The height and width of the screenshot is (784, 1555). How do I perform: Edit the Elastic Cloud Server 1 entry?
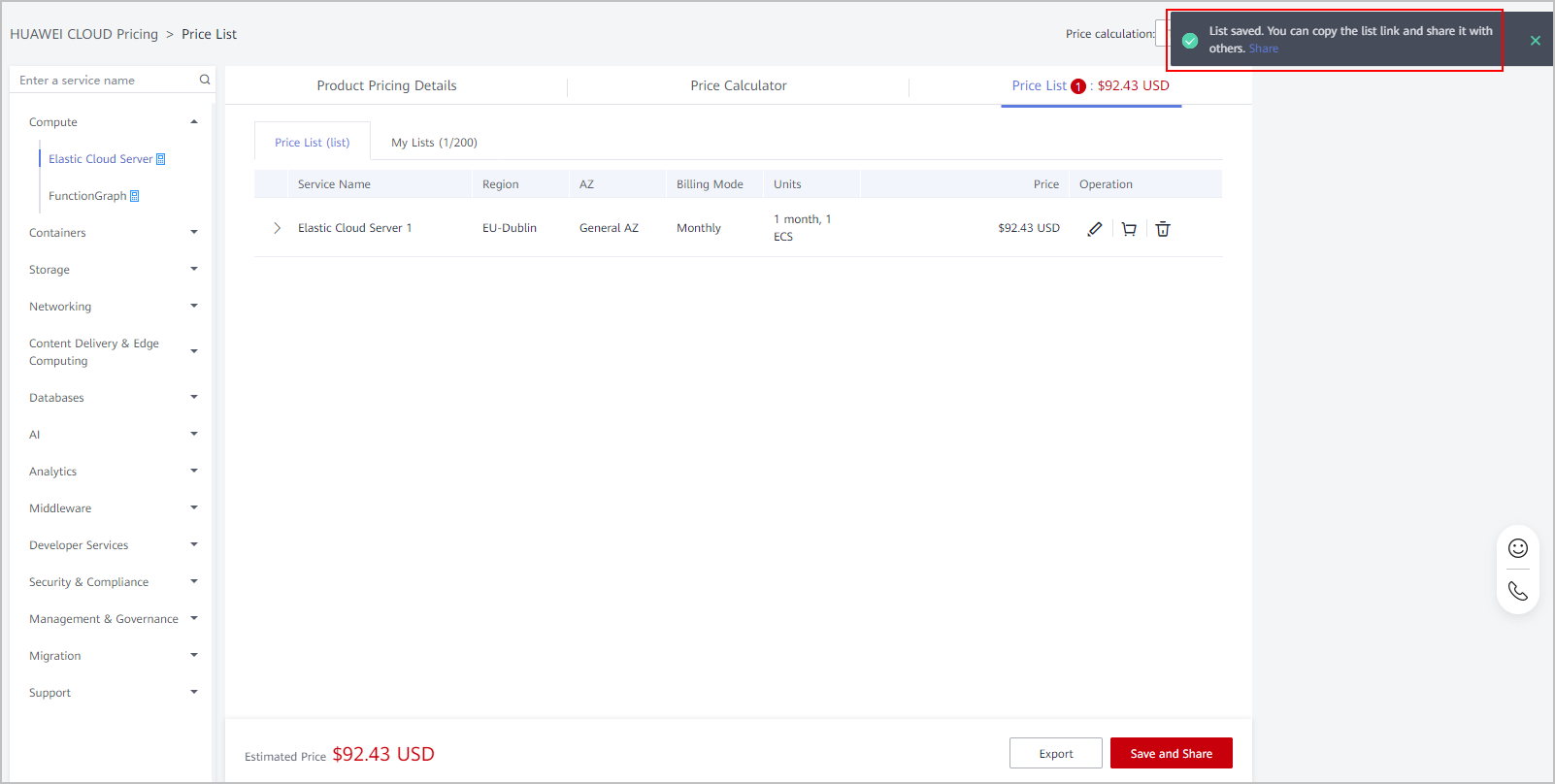[1095, 229]
